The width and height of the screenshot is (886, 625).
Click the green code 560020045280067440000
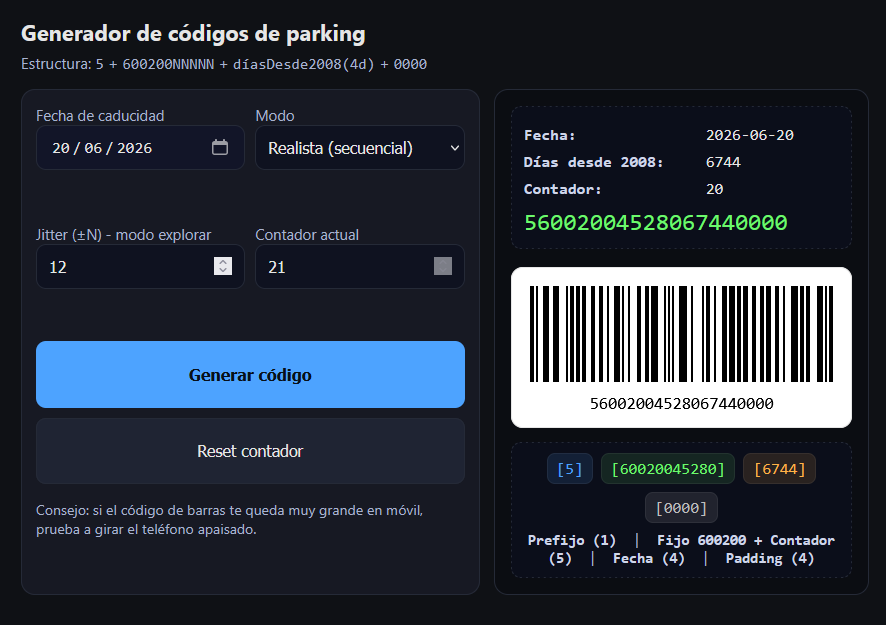[655, 223]
